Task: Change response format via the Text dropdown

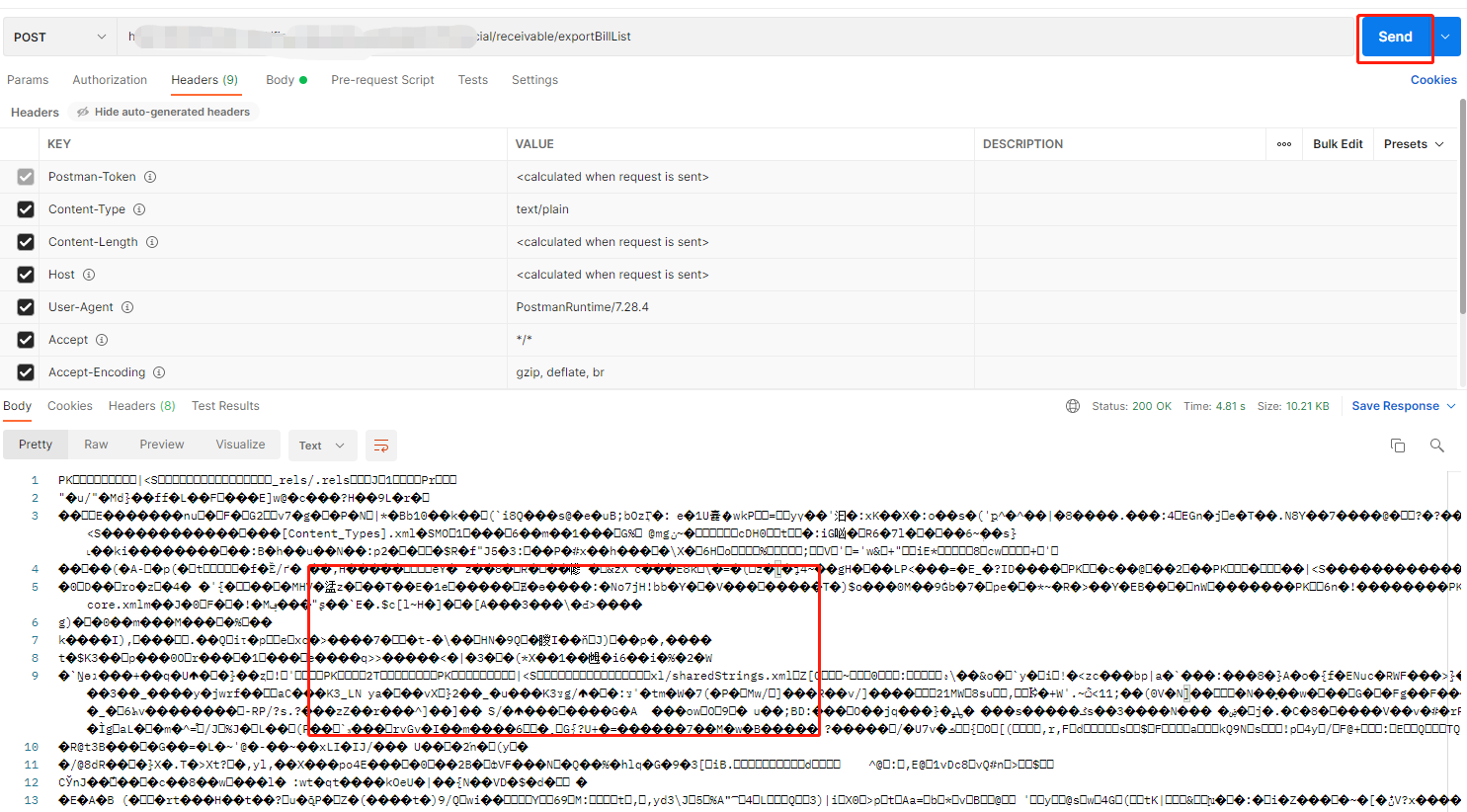Action: [322, 445]
